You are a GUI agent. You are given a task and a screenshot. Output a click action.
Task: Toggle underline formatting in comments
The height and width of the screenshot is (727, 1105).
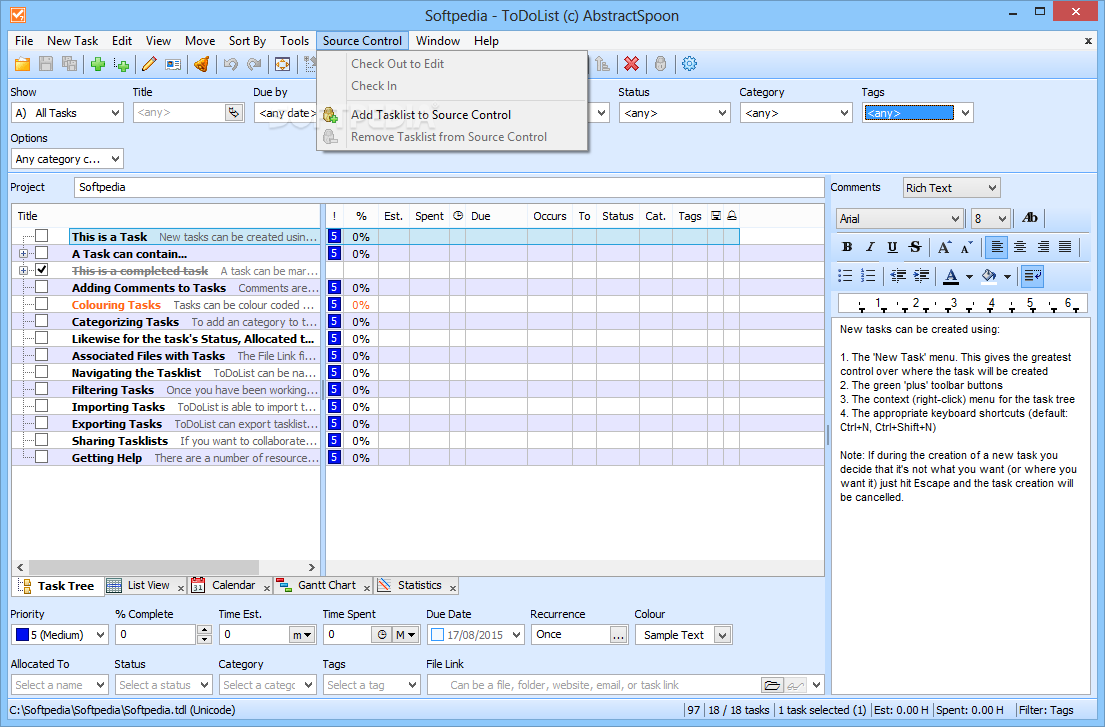[892, 247]
